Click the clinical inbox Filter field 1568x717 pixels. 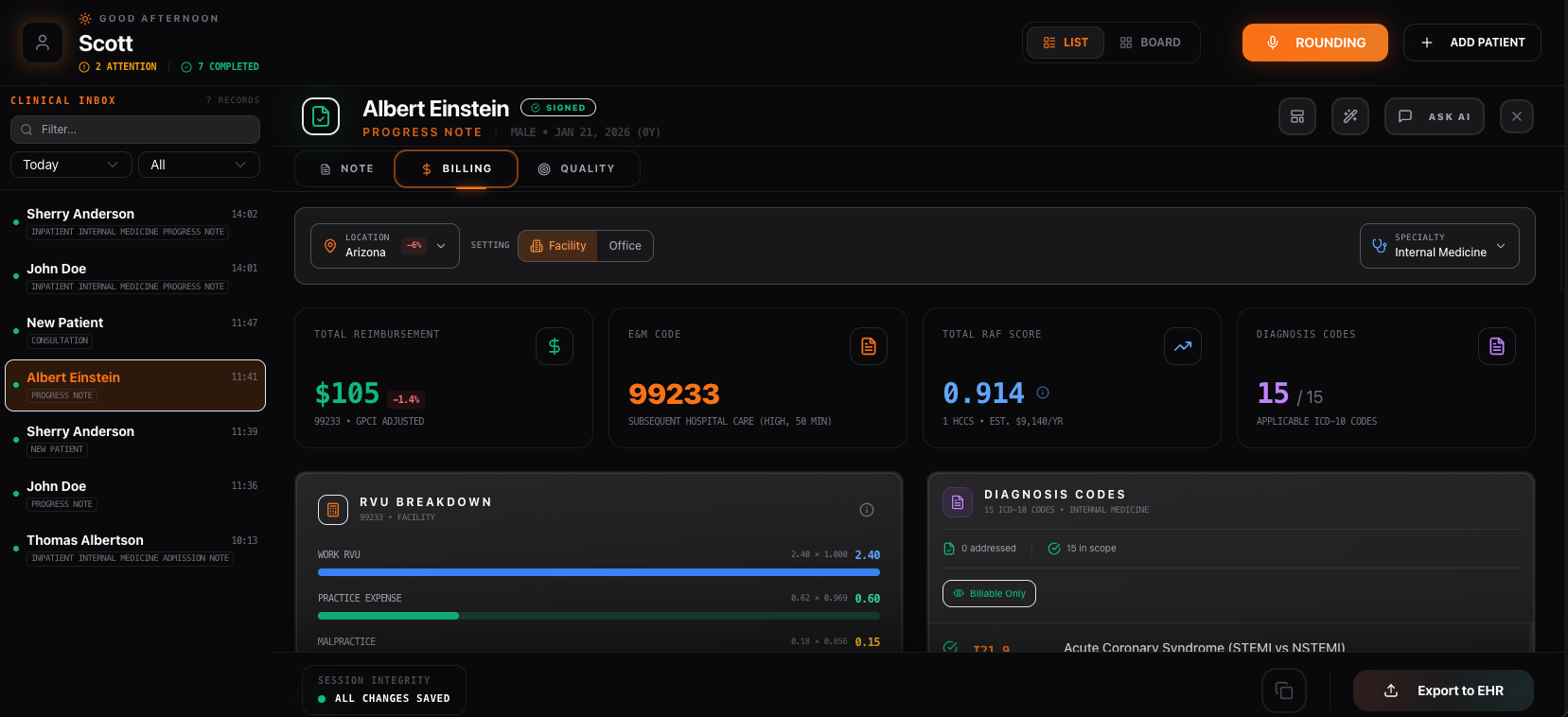135,130
